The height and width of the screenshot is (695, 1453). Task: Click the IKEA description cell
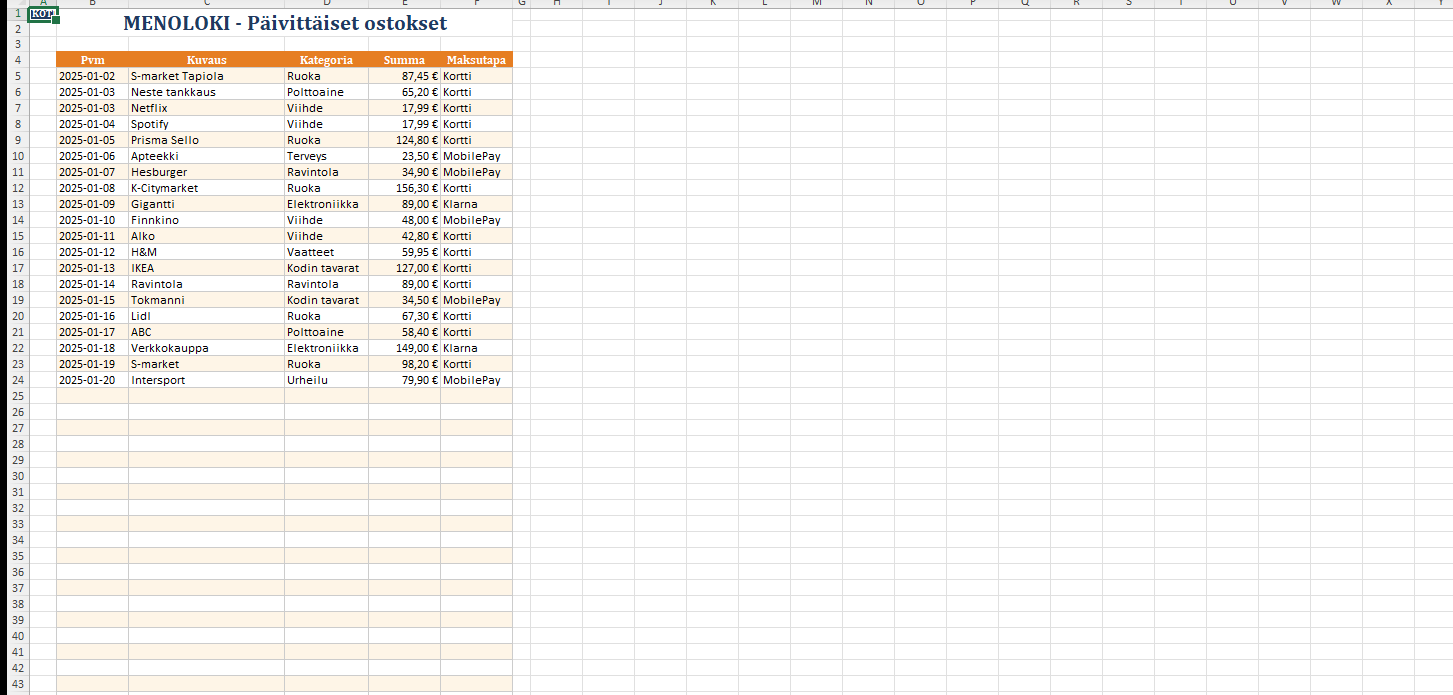(x=206, y=268)
